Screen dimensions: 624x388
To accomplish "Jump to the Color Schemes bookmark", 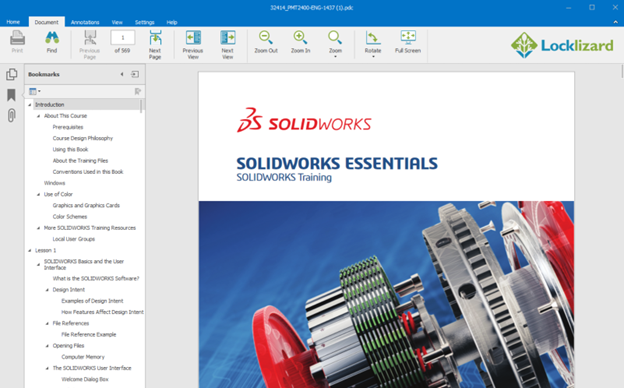I will point(70,216).
